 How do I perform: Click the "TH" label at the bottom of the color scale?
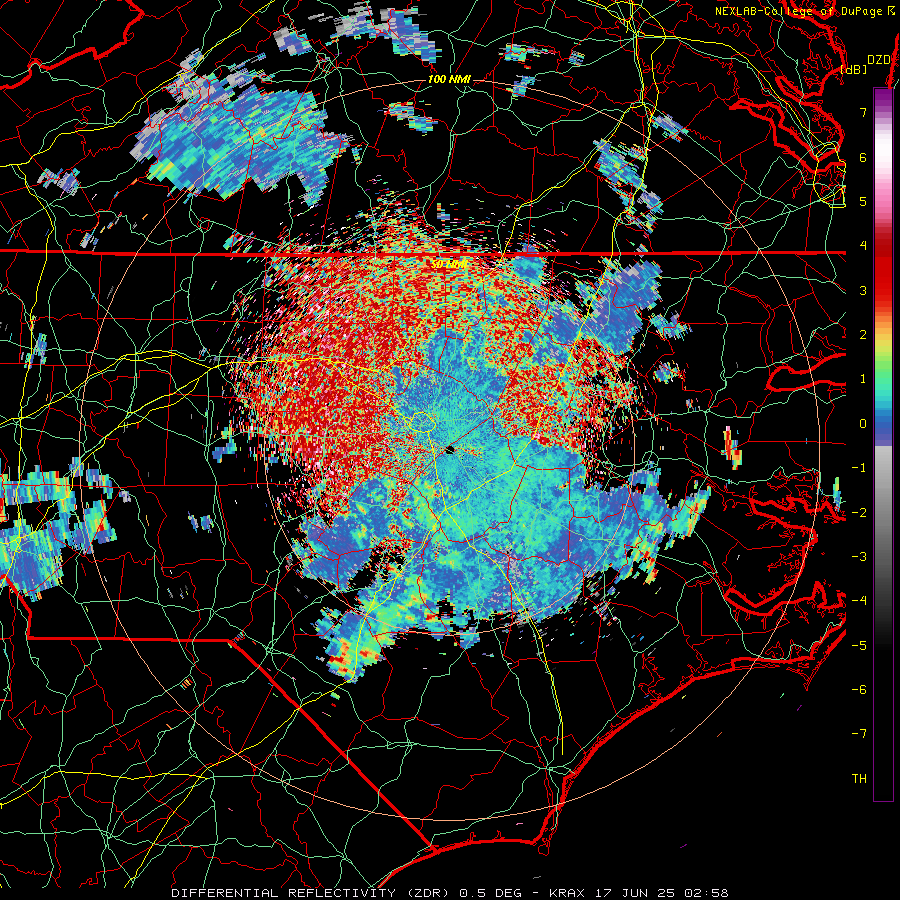(x=859, y=779)
